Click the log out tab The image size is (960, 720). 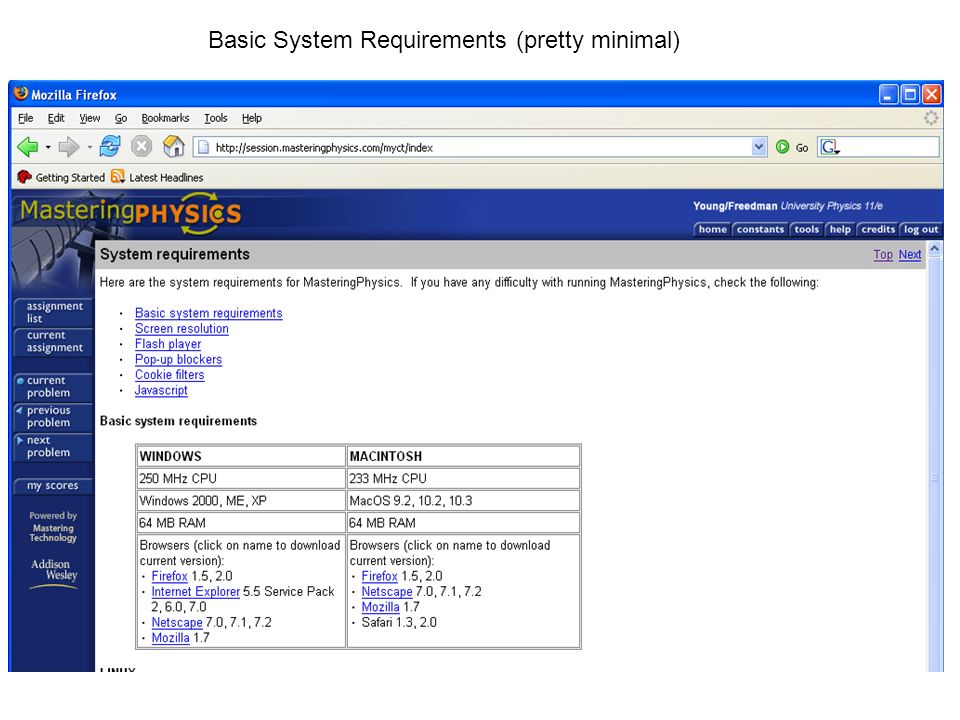pyautogui.click(x=921, y=230)
